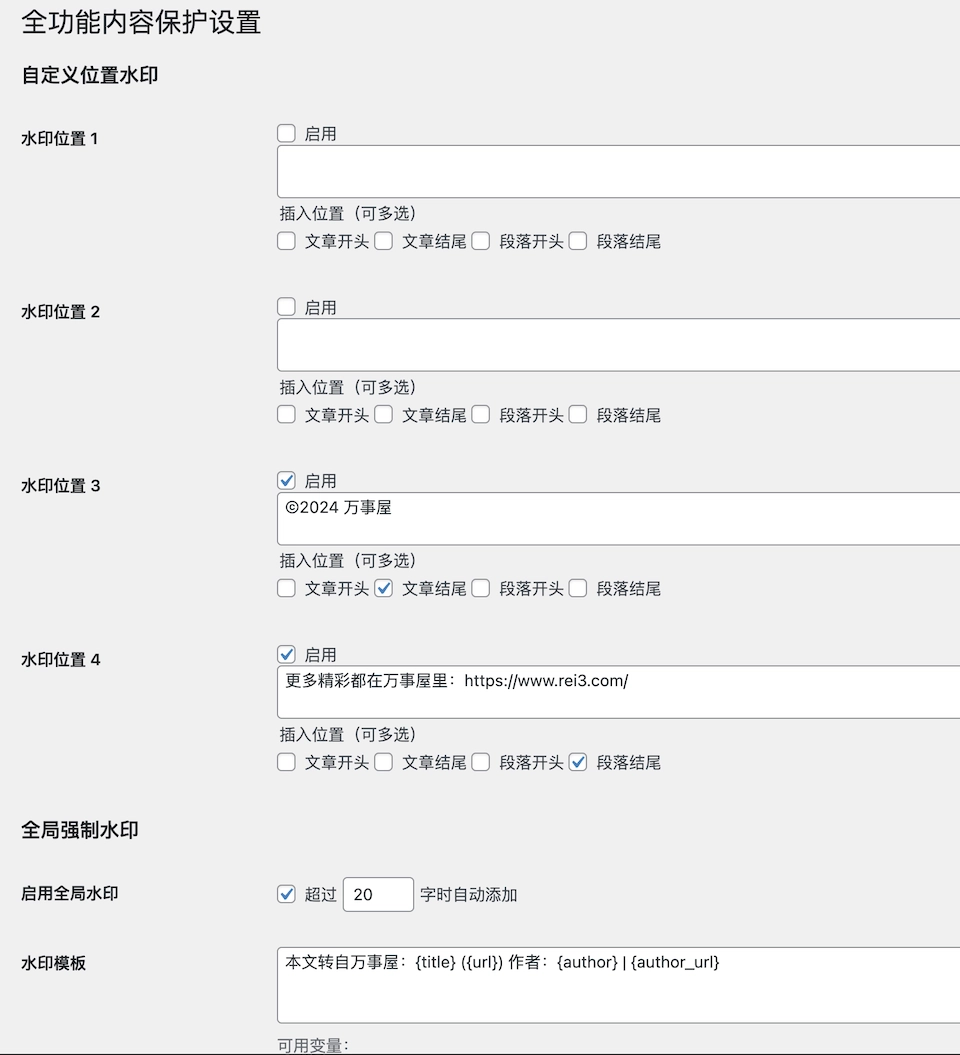The height and width of the screenshot is (1055, 960).
Task: Click the 水印位置 4 row label
Action: 61,659
